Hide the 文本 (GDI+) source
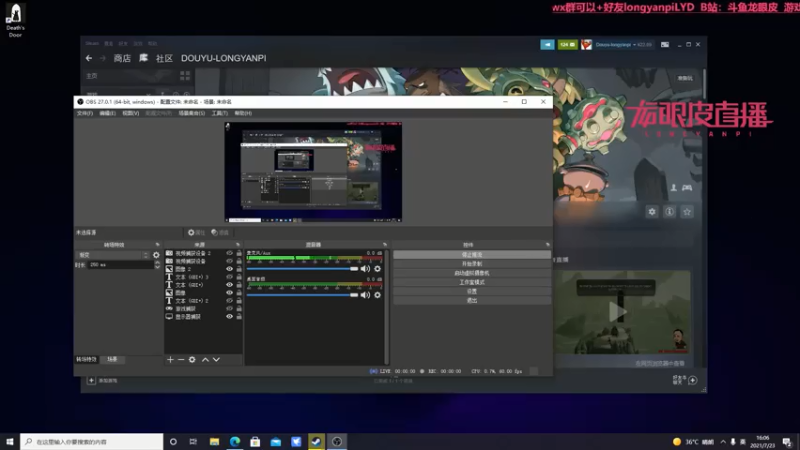 click(230, 285)
